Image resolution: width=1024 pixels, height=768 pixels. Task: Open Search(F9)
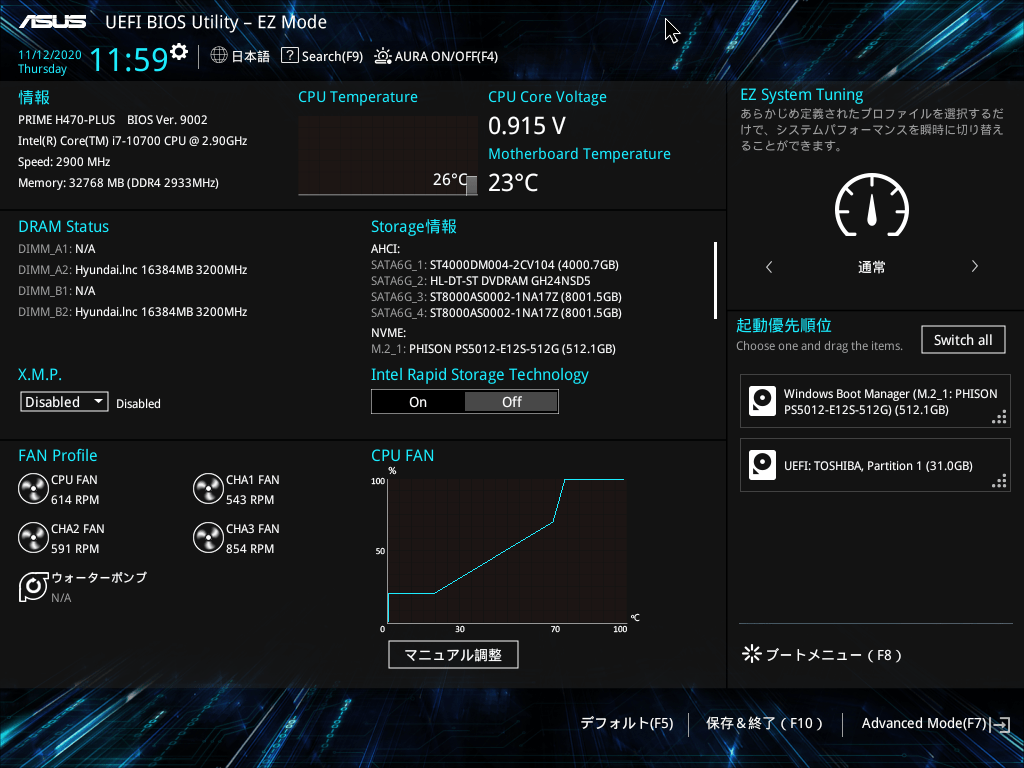tap(332, 57)
